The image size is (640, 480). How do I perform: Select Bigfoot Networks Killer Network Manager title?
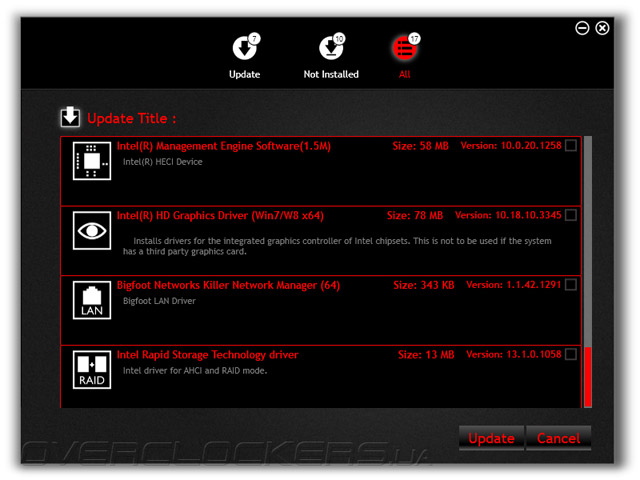228,285
